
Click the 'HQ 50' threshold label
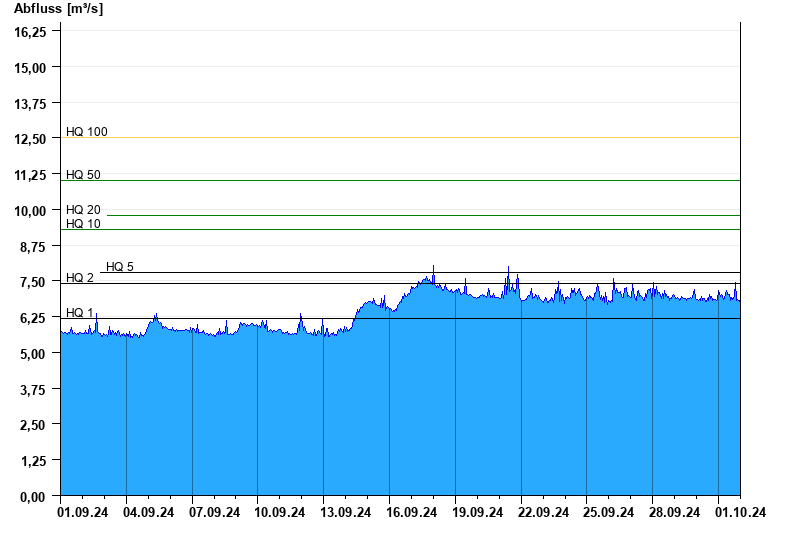click(x=83, y=174)
